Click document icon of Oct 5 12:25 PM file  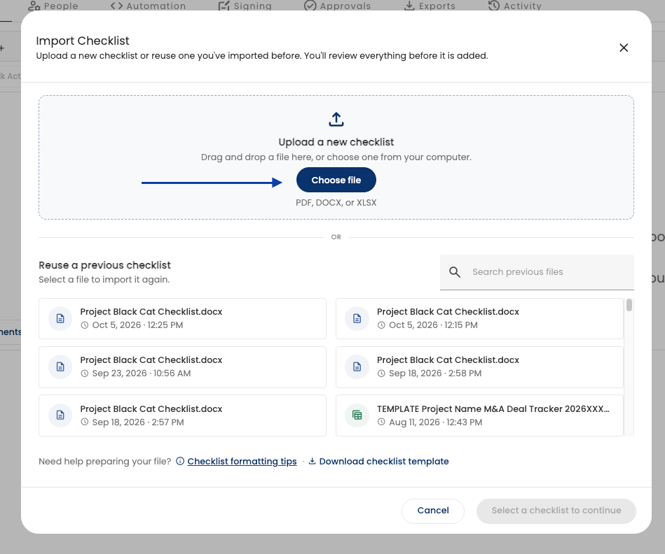[x=60, y=318]
